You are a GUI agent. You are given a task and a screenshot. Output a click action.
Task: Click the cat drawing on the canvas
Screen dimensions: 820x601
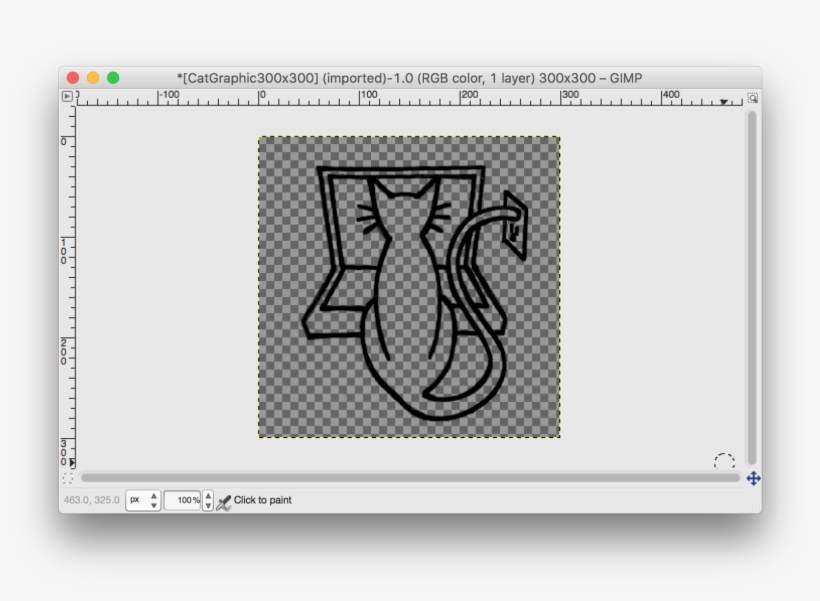400,290
